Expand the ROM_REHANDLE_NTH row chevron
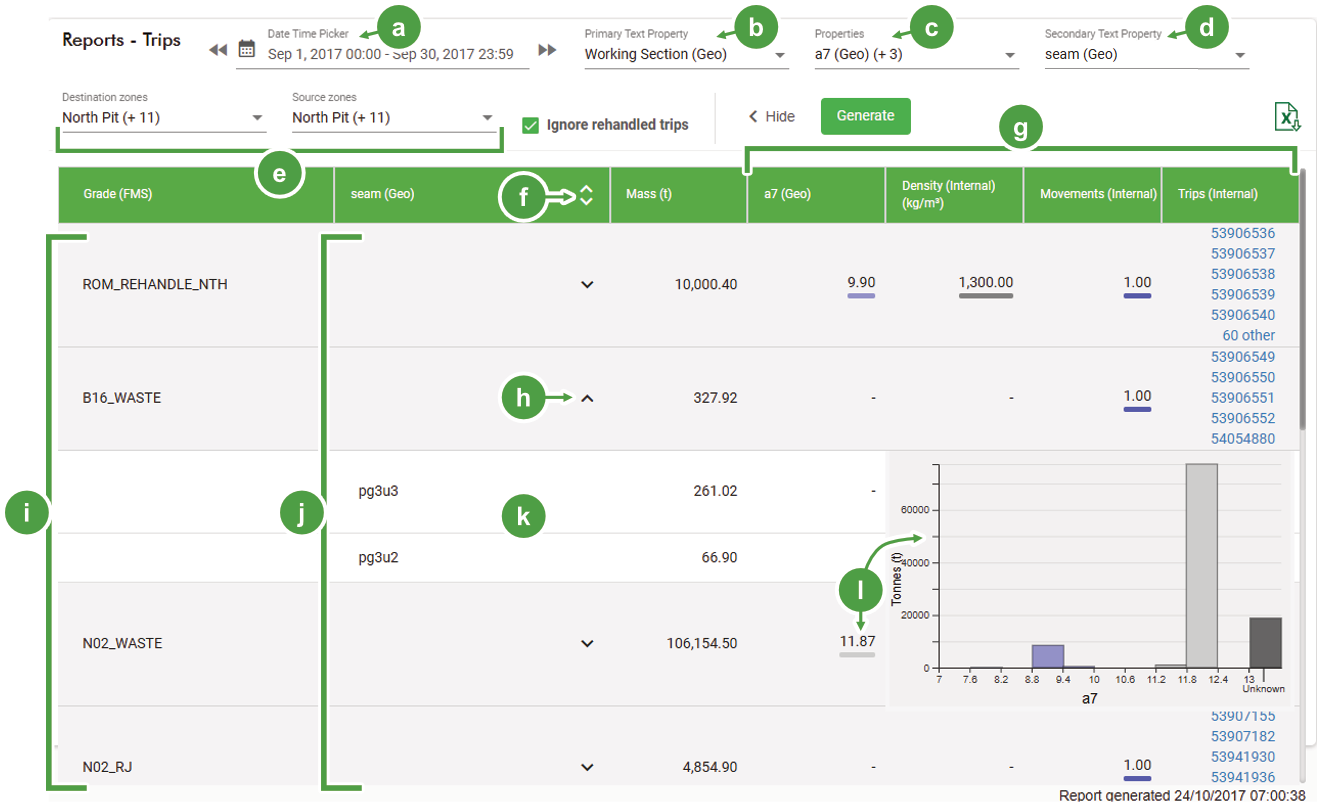Viewport: 1317px width, 808px height. coord(587,285)
